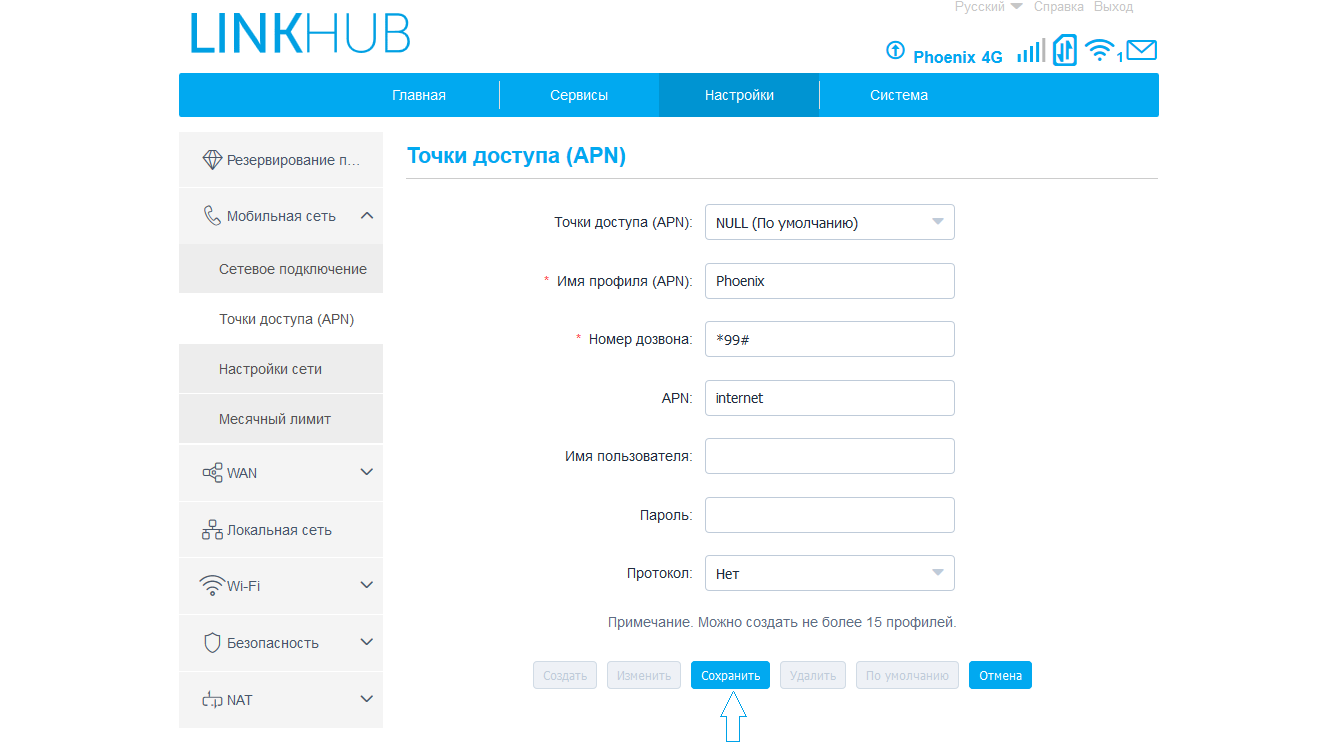Open Настройки сети in sidebar
The image size is (1340, 752).
coord(281,369)
